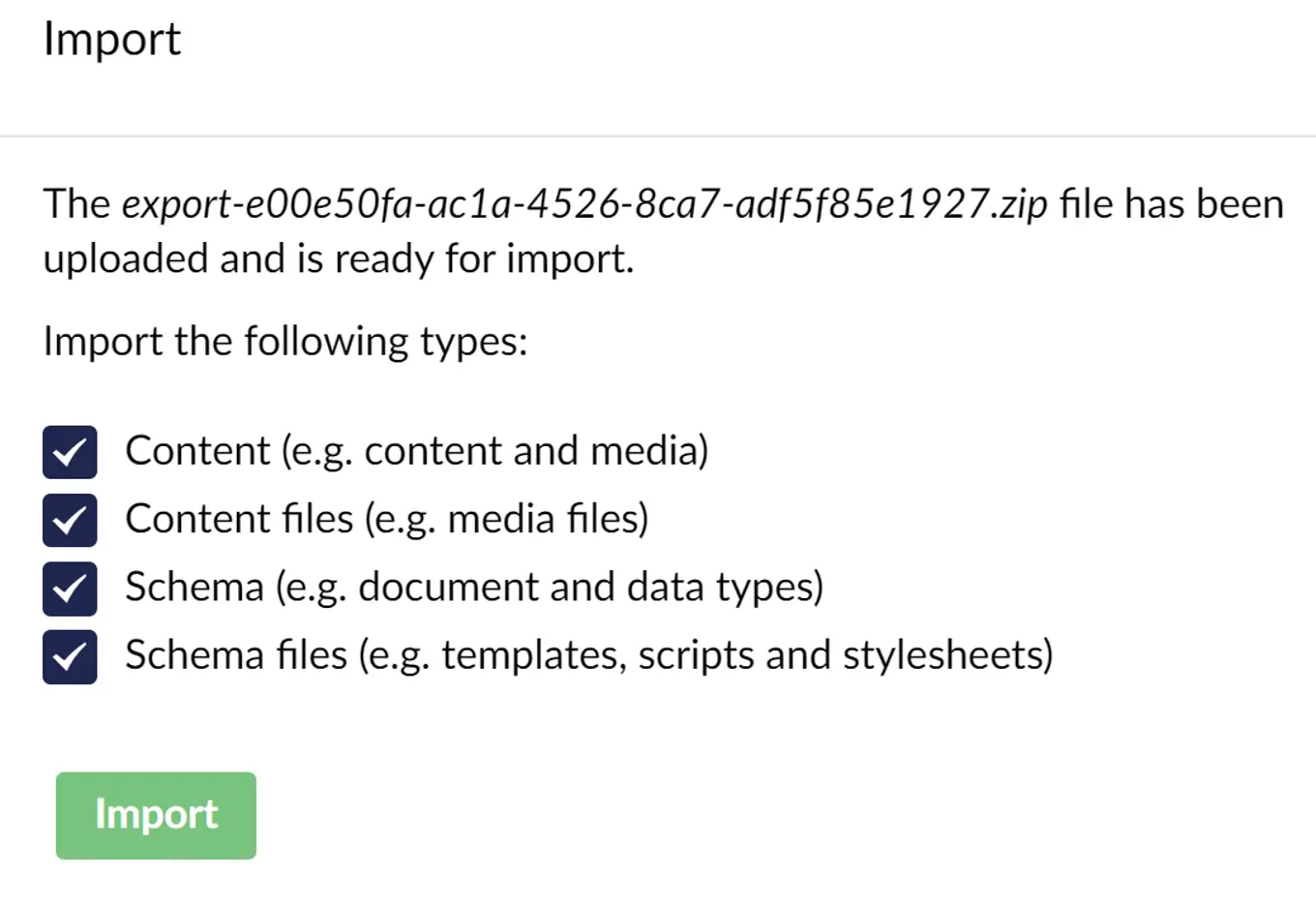1316x907 pixels.
Task: Click the export zip file name
Action: tap(584, 204)
